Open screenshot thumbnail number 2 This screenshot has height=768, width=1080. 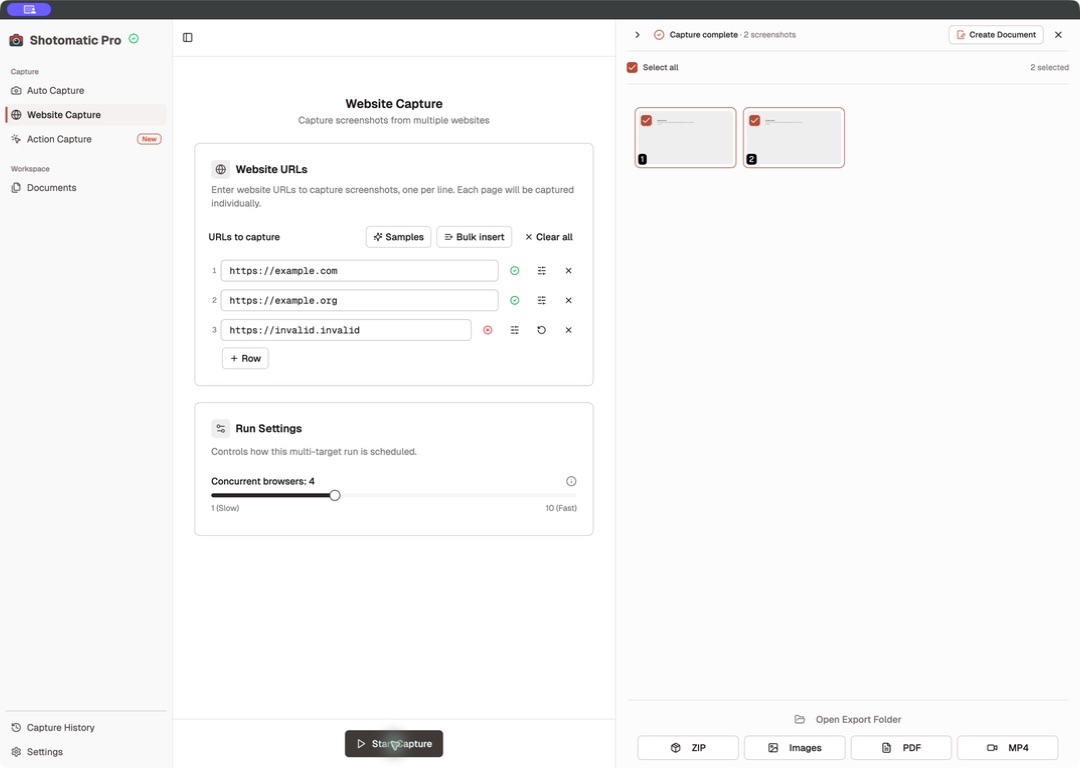coord(793,138)
